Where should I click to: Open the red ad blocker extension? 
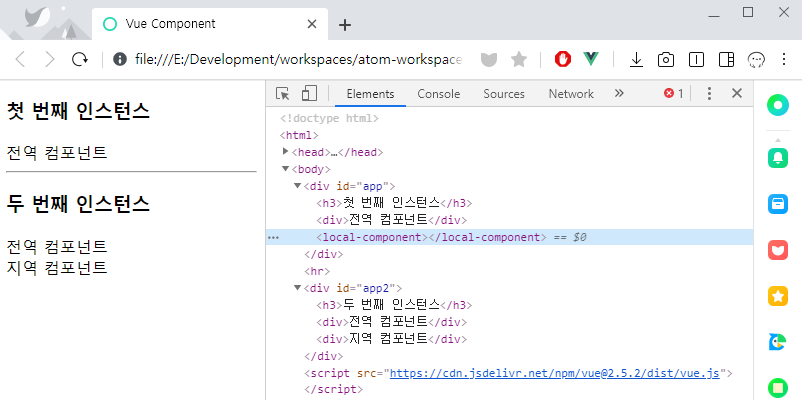tap(563, 59)
